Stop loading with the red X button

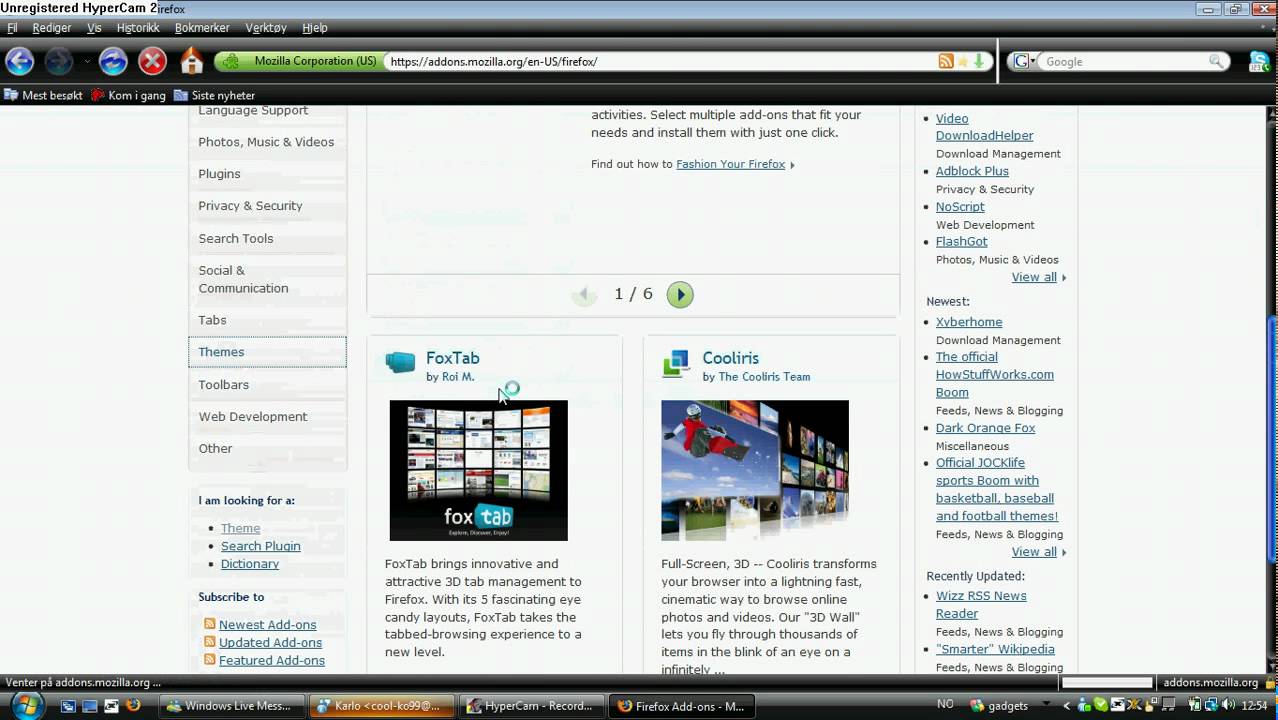pos(152,61)
